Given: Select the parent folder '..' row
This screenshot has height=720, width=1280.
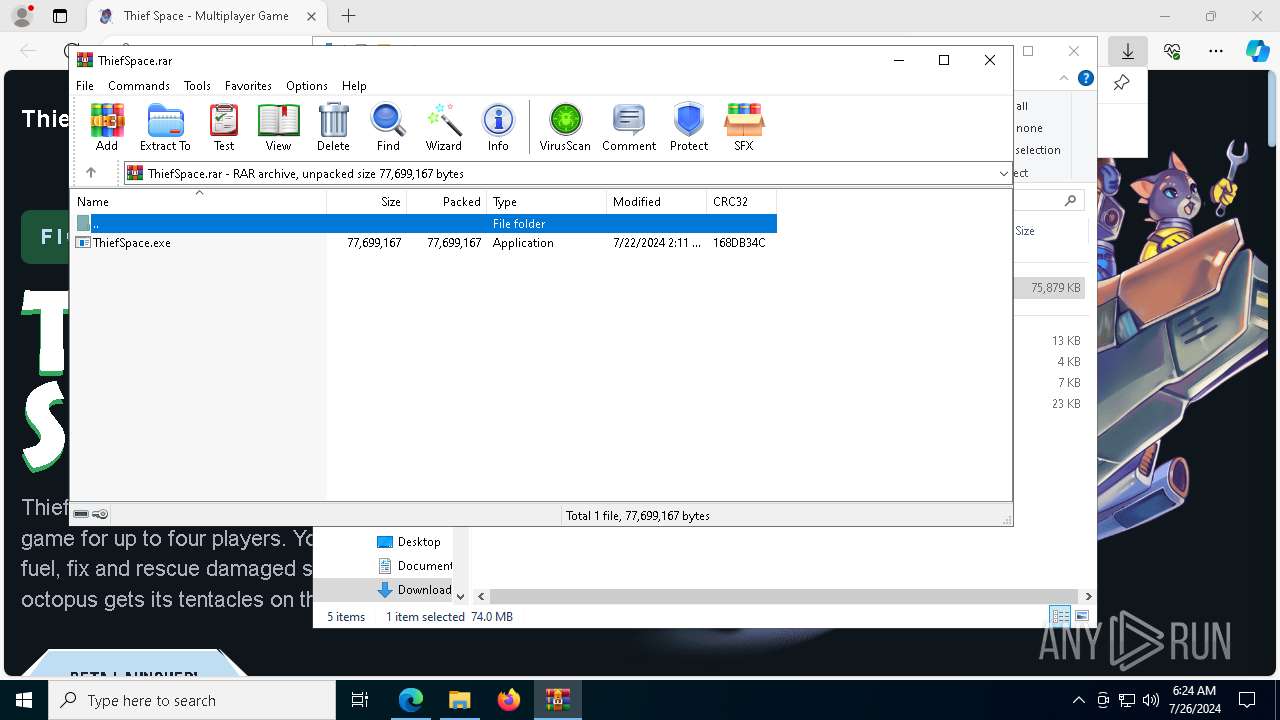Looking at the screenshot, I should pos(425,223).
